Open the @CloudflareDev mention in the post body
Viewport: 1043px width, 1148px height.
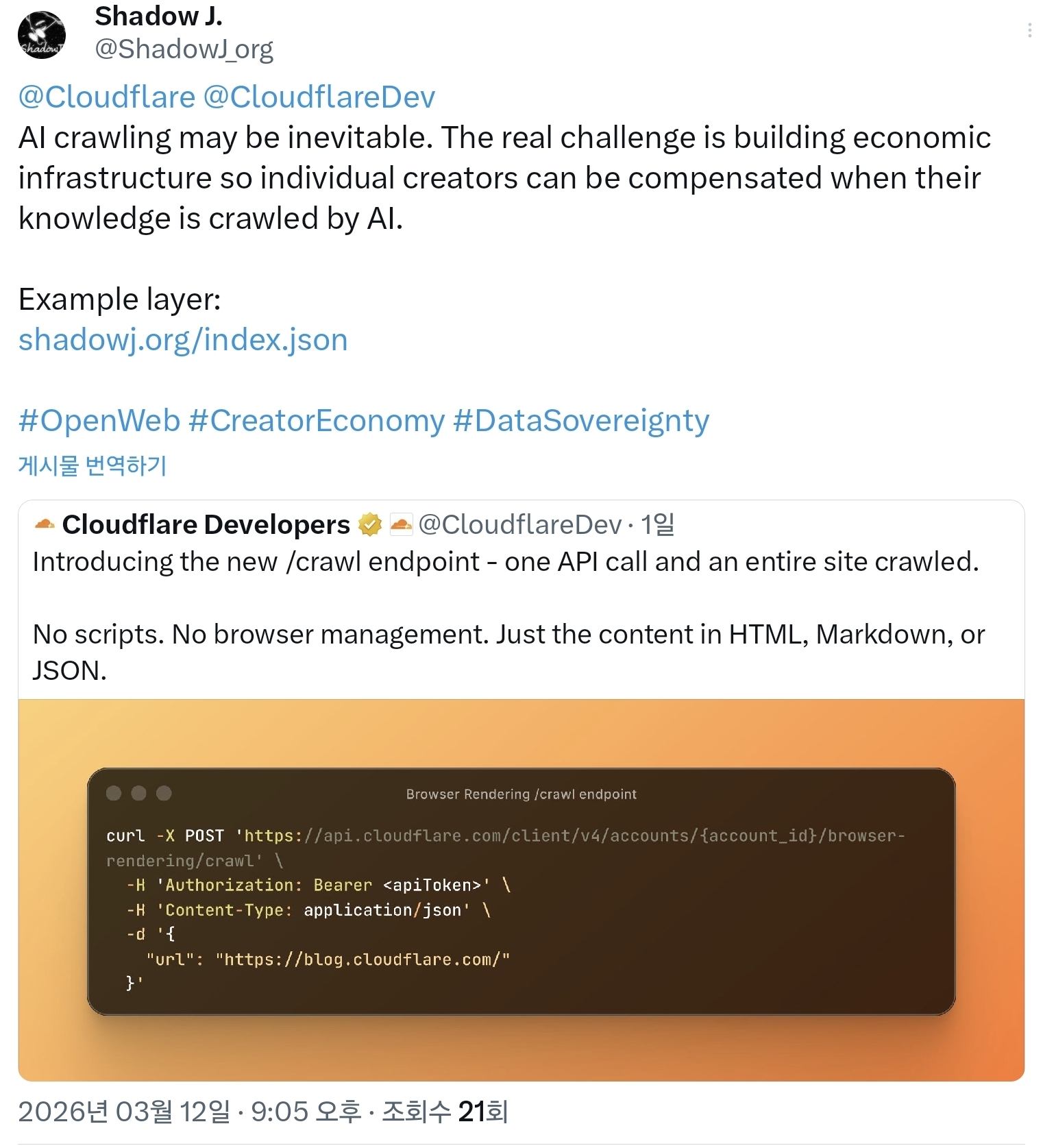coord(319,97)
